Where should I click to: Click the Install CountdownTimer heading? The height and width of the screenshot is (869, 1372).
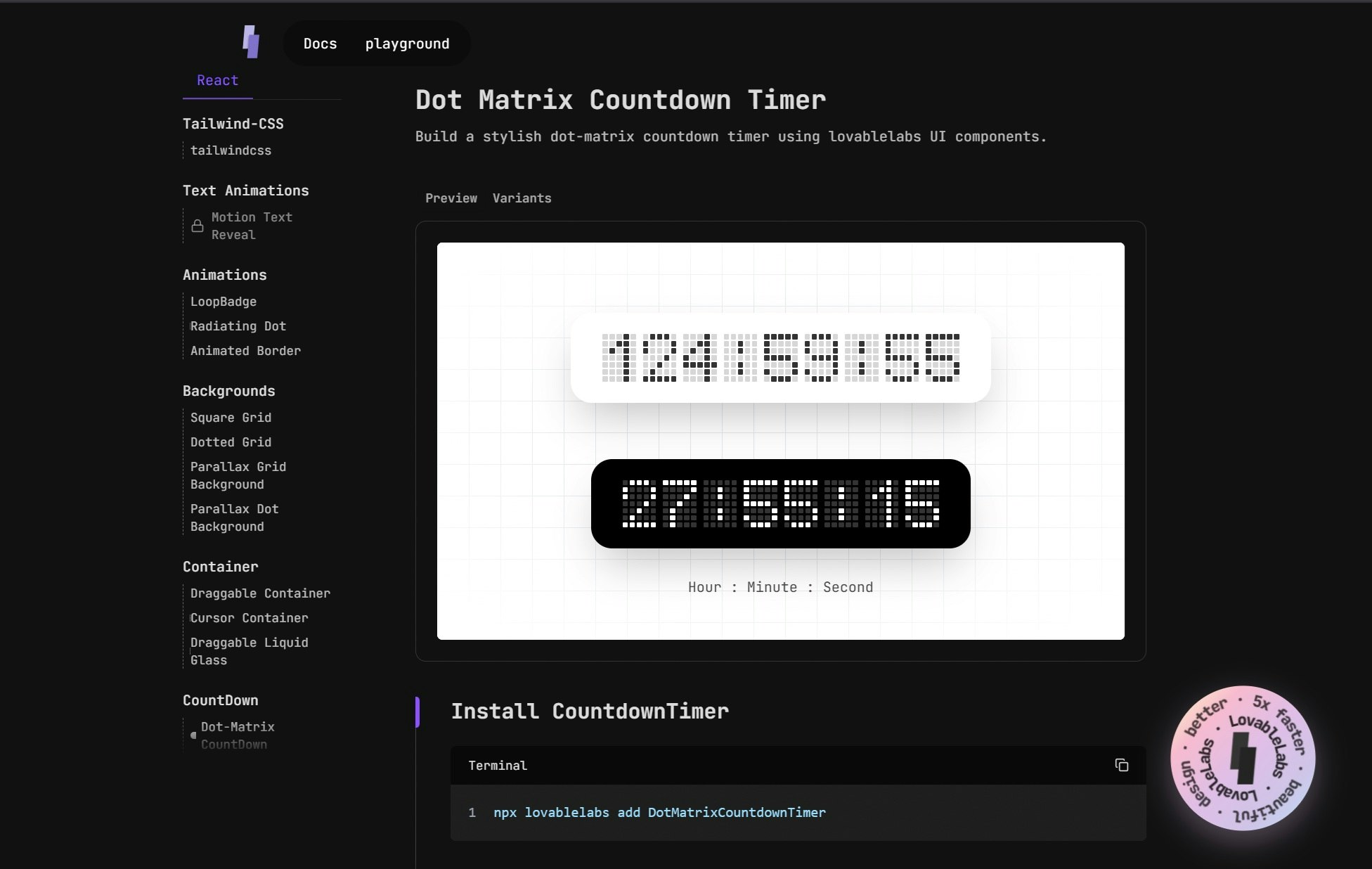[x=590, y=711]
